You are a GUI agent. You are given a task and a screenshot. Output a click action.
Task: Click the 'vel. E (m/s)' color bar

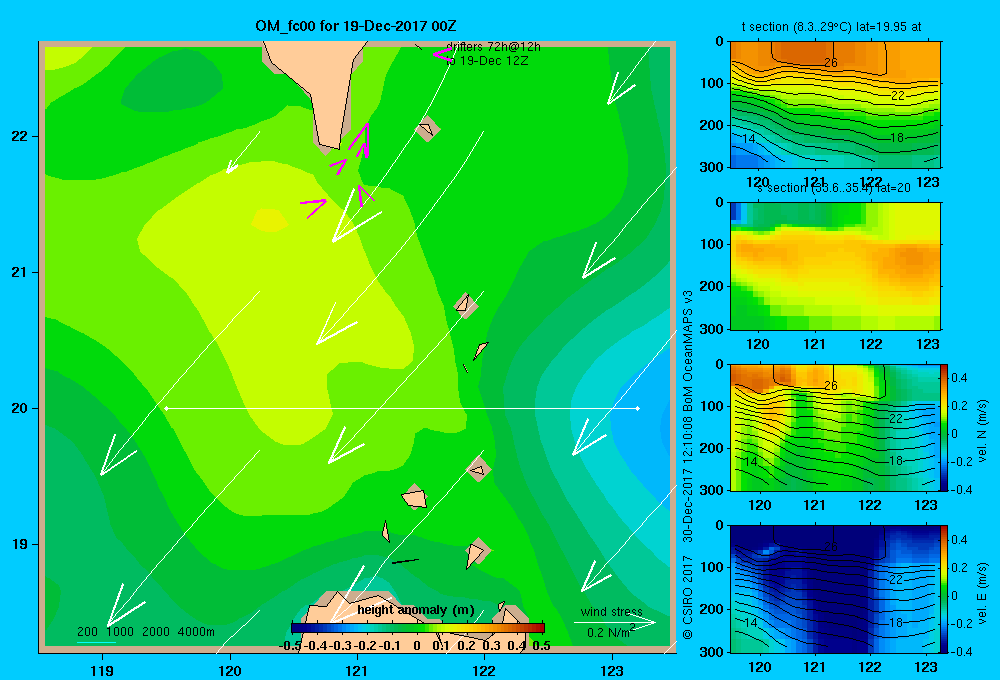945,589
